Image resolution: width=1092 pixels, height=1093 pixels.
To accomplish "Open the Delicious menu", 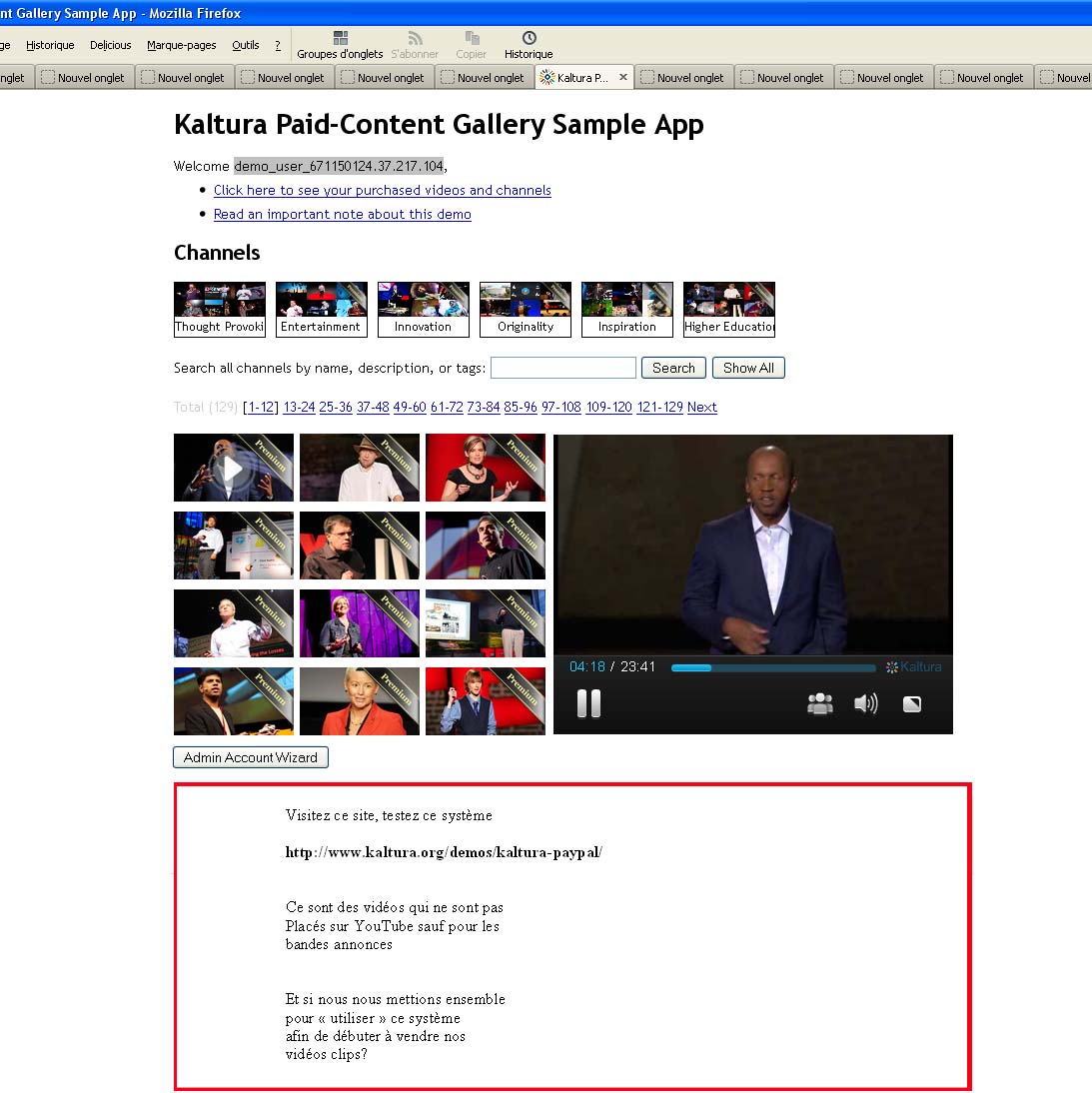I will [110, 45].
